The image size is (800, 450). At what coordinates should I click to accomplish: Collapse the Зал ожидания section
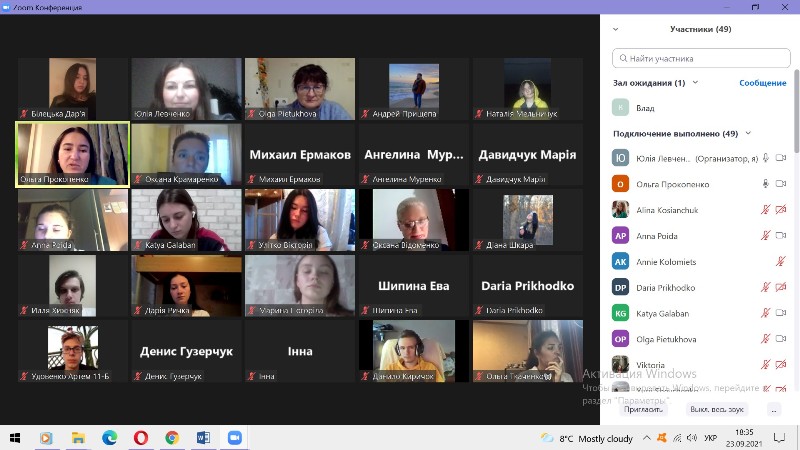(695, 82)
